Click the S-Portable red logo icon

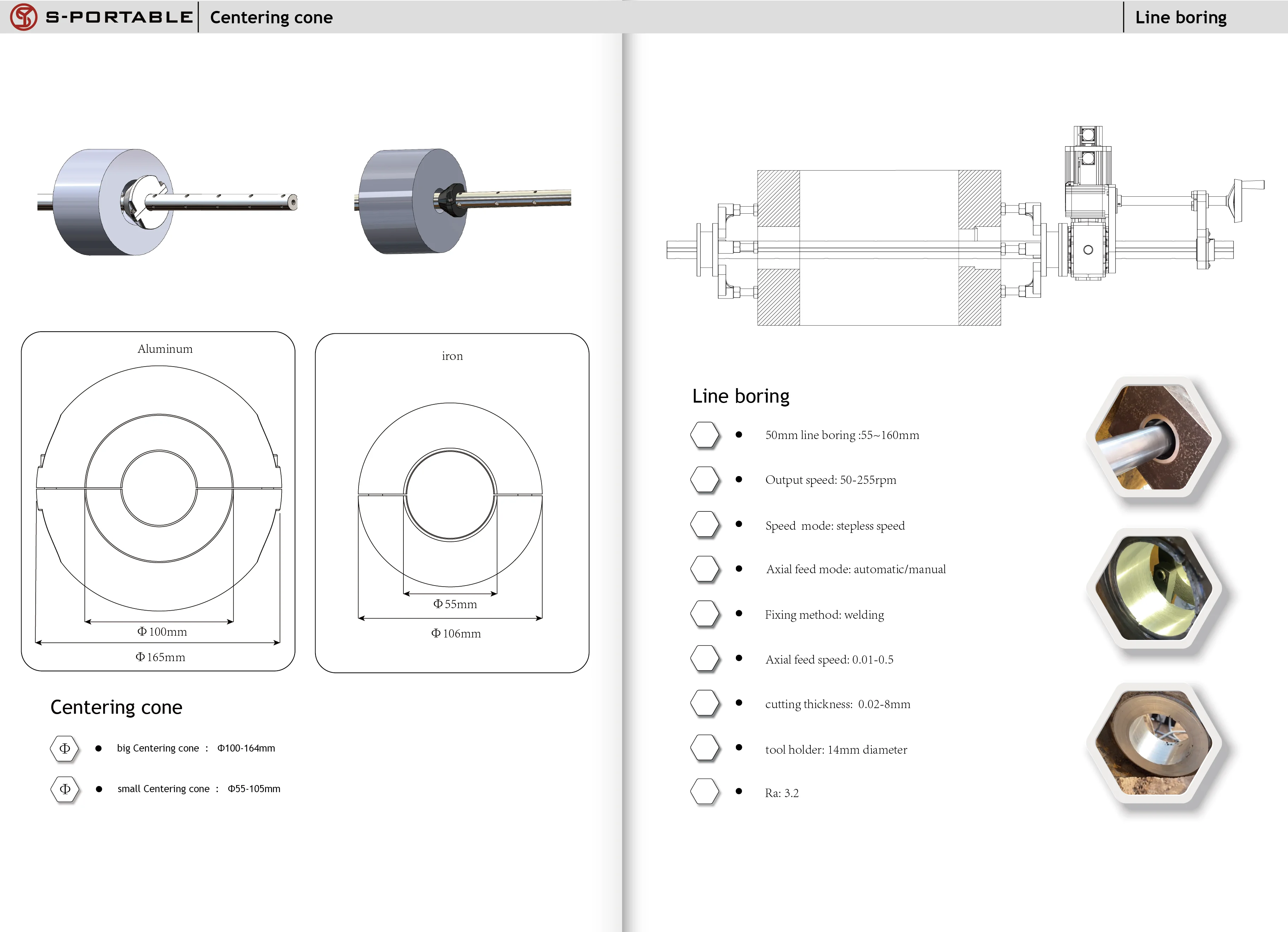24,17
